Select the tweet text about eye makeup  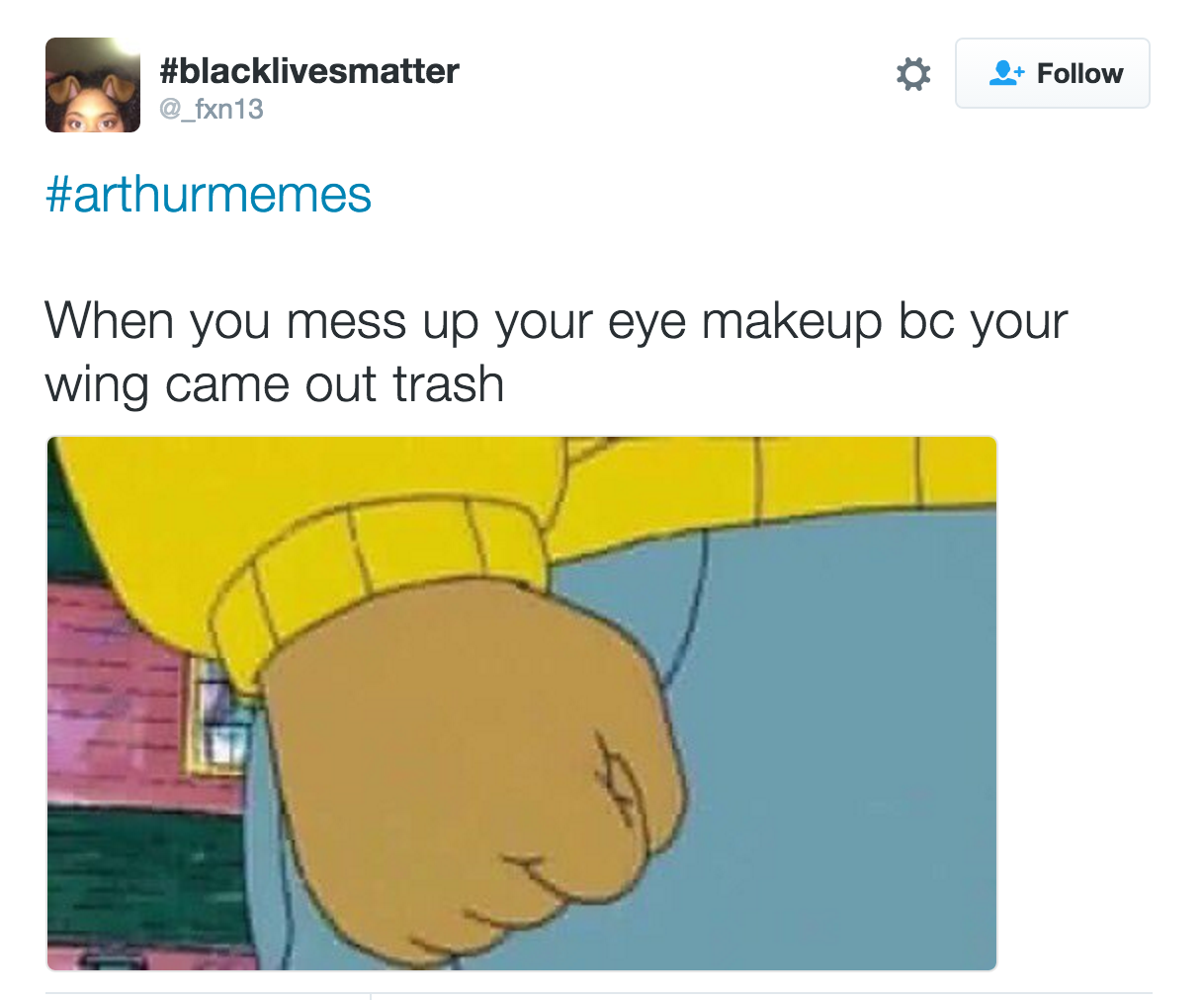click(556, 352)
